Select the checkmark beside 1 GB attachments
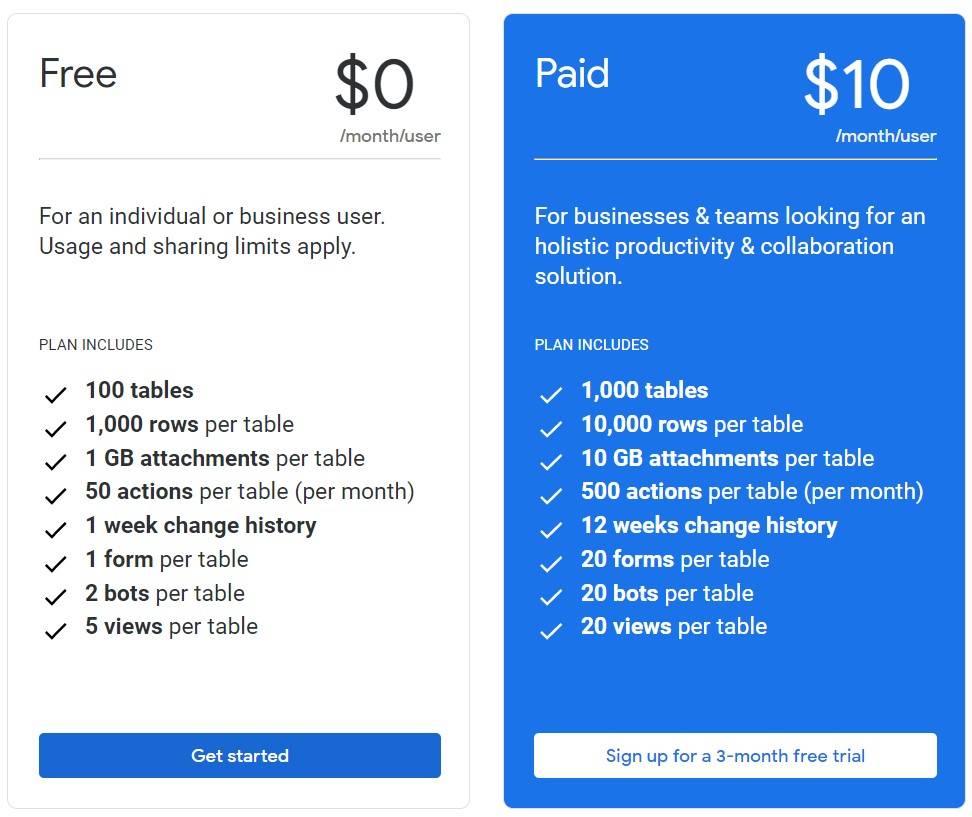The image size is (972, 817). pyautogui.click(x=55, y=462)
